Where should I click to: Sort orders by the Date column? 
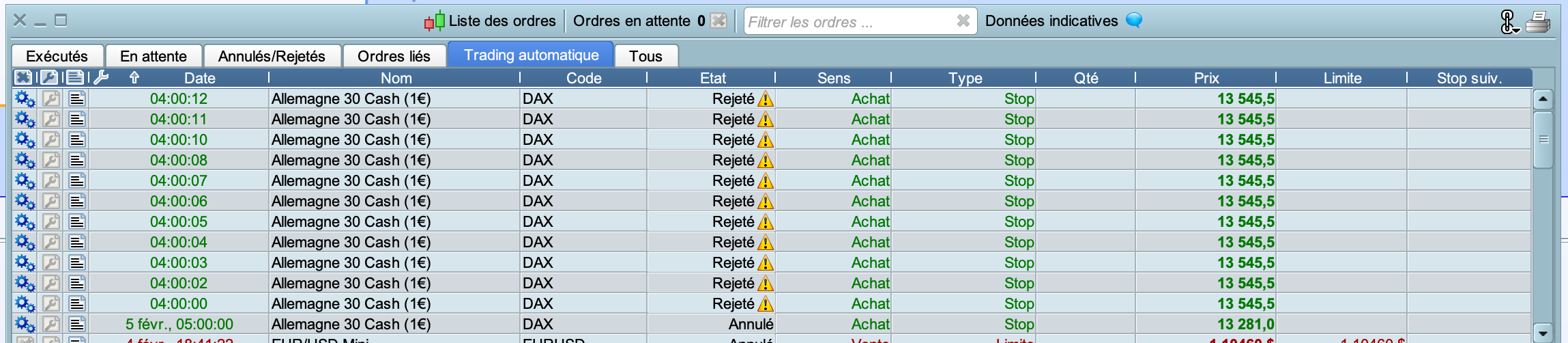coord(199,78)
